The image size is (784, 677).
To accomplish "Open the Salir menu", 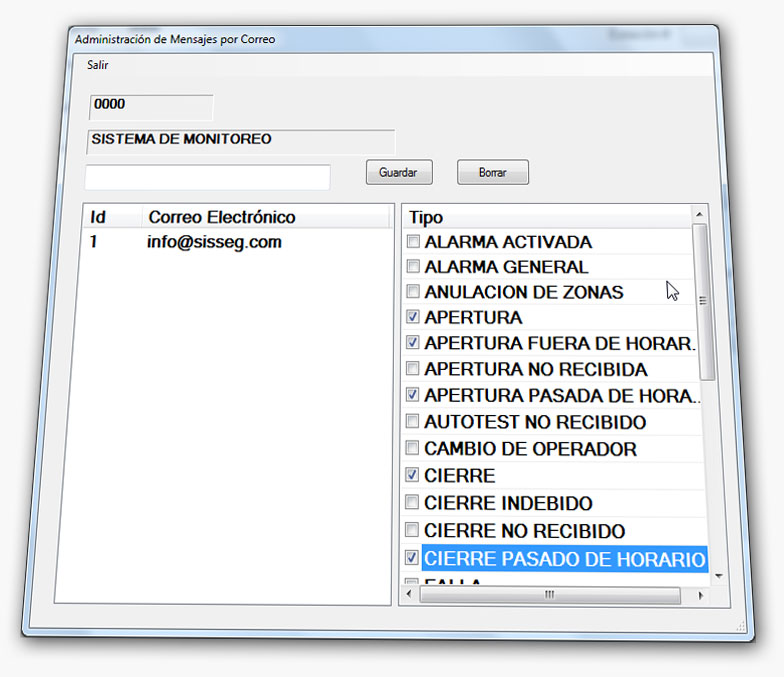I will point(97,65).
